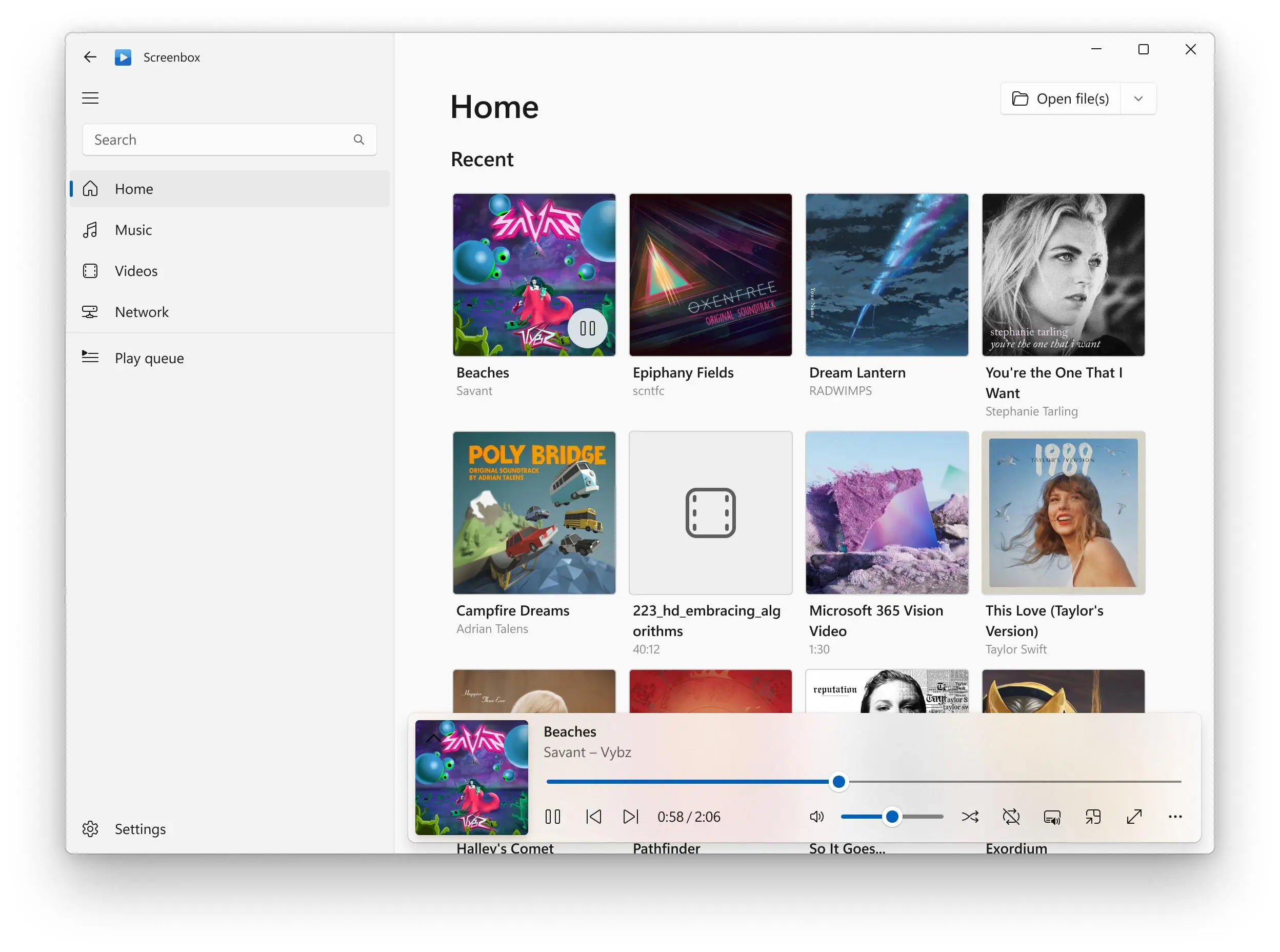Click the volume slider handle
This screenshot has height=952, width=1280.
coord(892,817)
